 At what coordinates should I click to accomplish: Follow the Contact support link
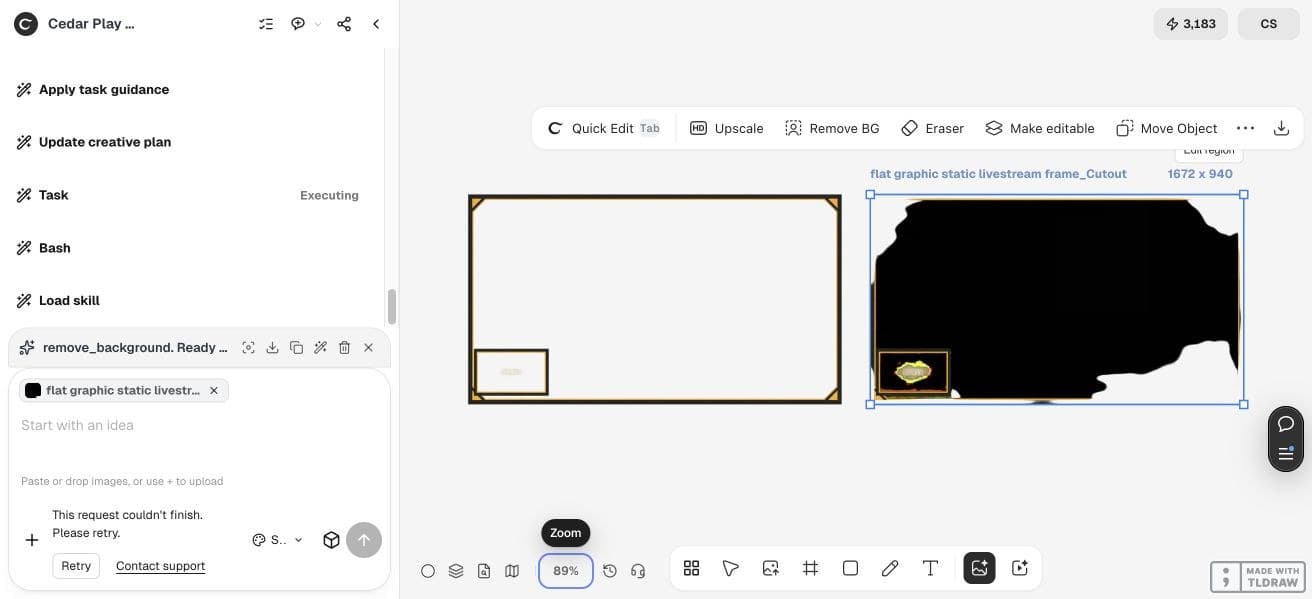(160, 566)
